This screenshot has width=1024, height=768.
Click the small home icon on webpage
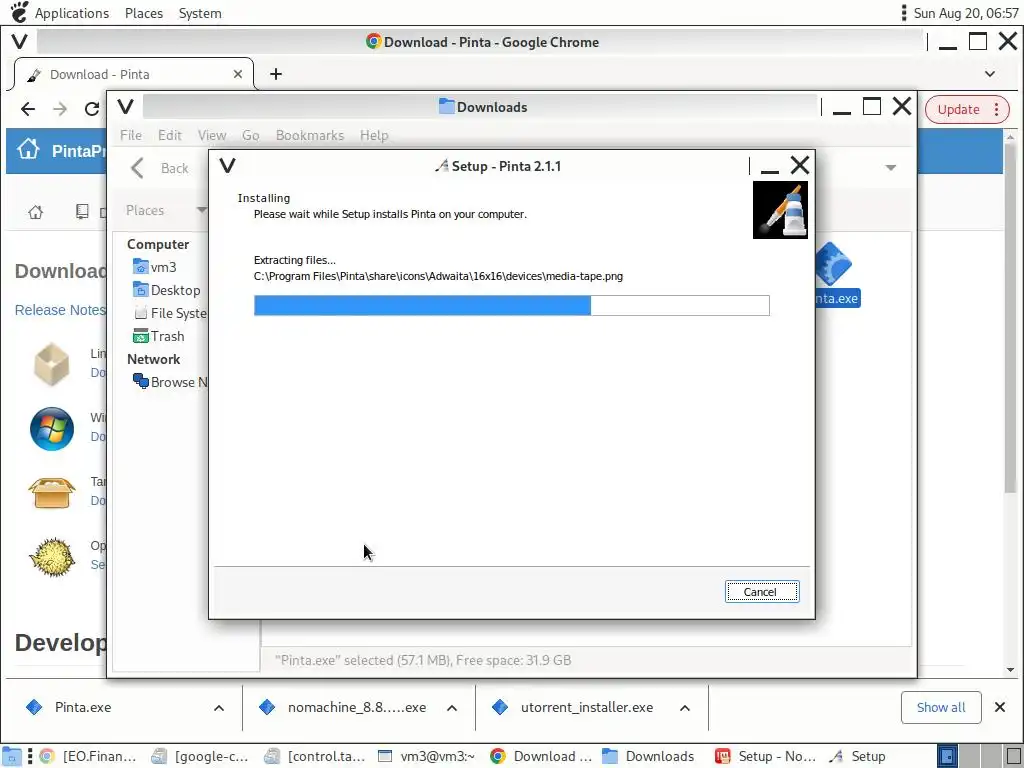pyautogui.click(x=36, y=212)
